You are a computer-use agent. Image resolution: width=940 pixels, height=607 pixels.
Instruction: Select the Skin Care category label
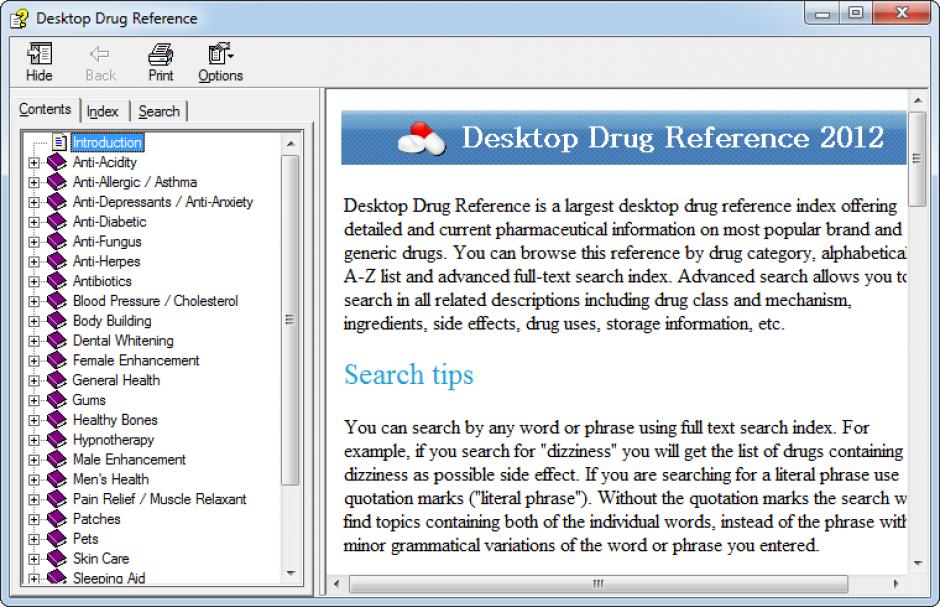[101, 558]
